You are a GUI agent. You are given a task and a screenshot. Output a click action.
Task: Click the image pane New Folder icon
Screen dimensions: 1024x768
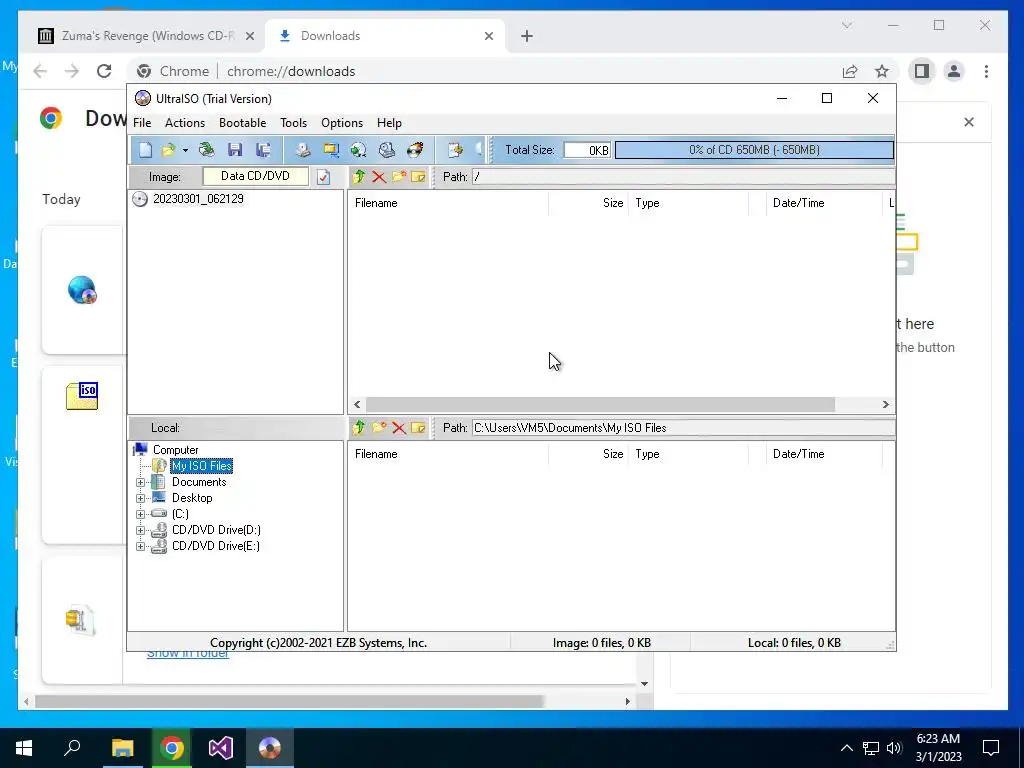(x=398, y=176)
